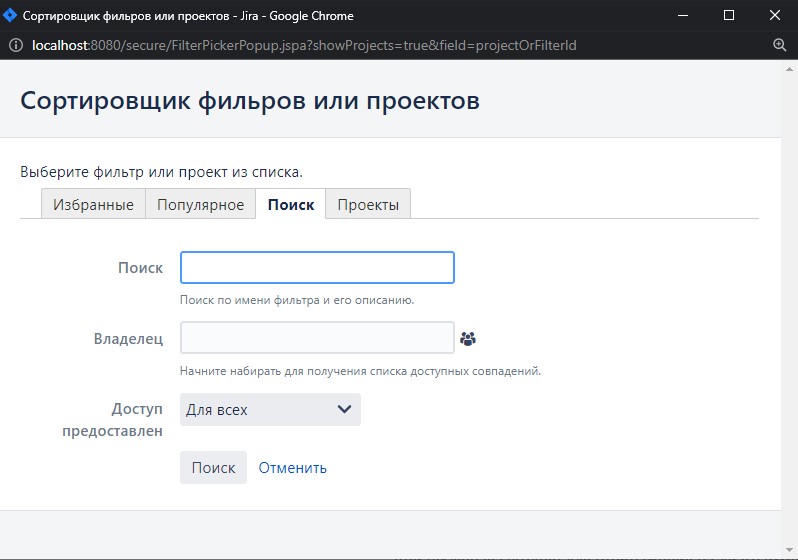Click text Выберите фильтр или проект из списка
Image resolution: width=798 pixels, height=560 pixels.
161,172
